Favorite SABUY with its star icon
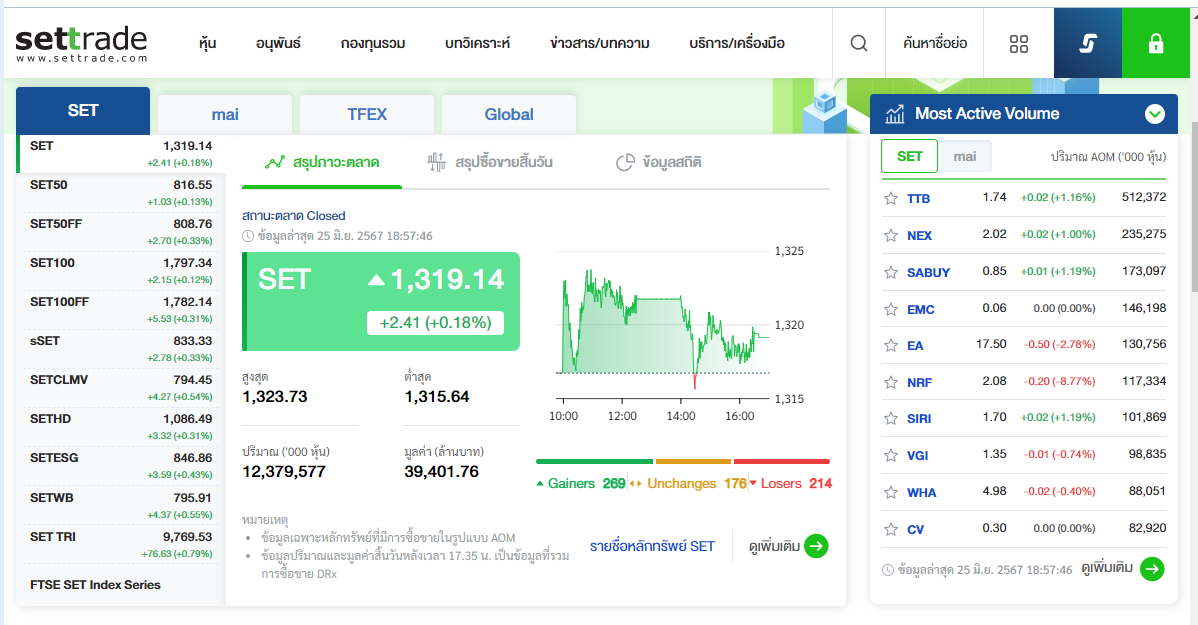This screenshot has width=1198, height=625. point(891,272)
